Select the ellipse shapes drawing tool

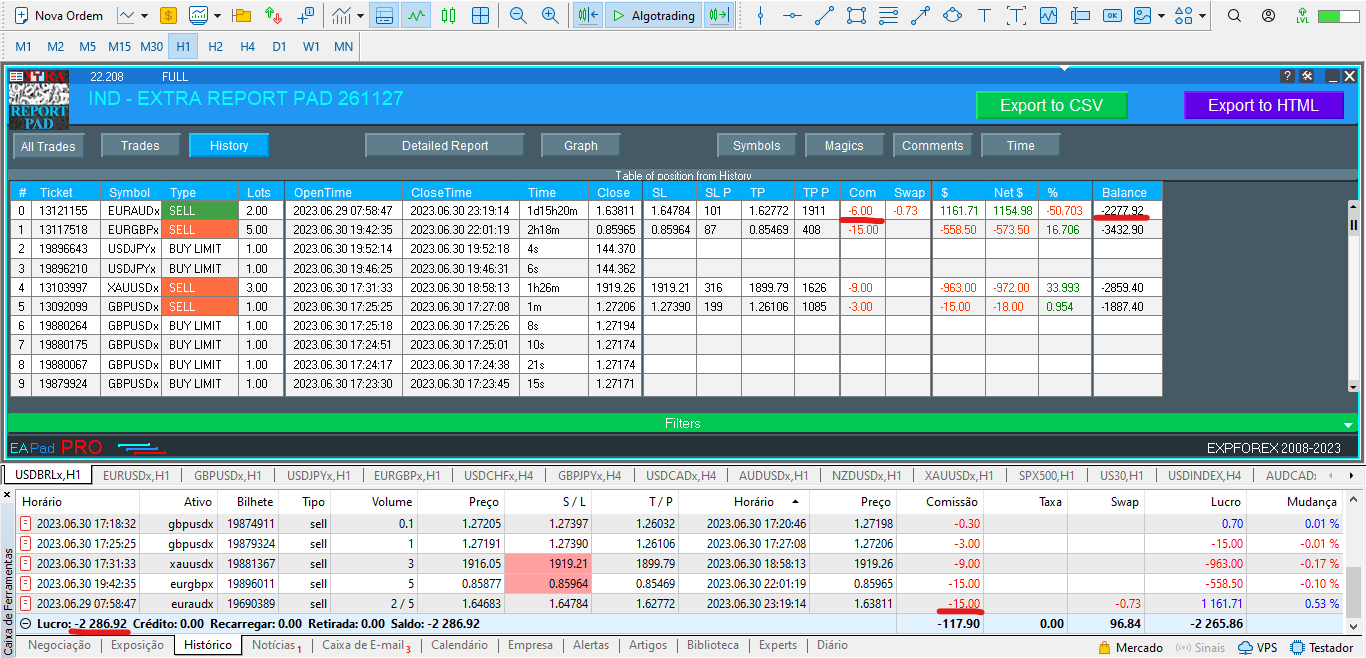click(952, 16)
